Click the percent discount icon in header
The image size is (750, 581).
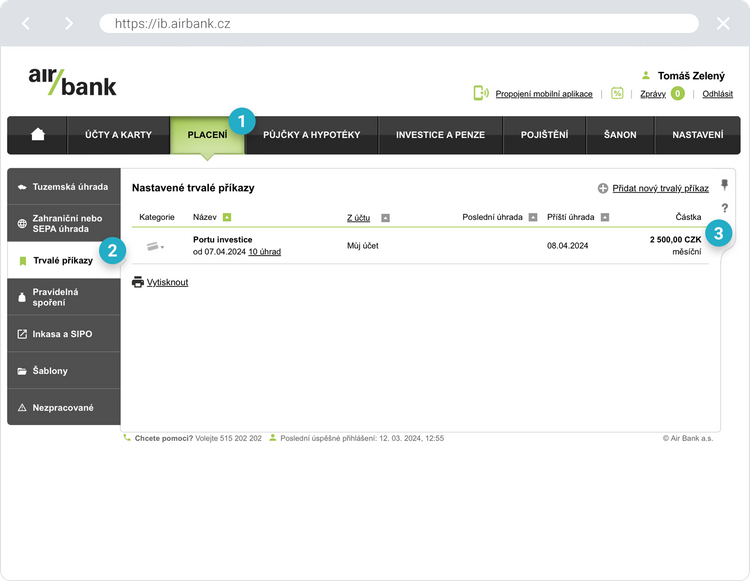tap(617, 93)
